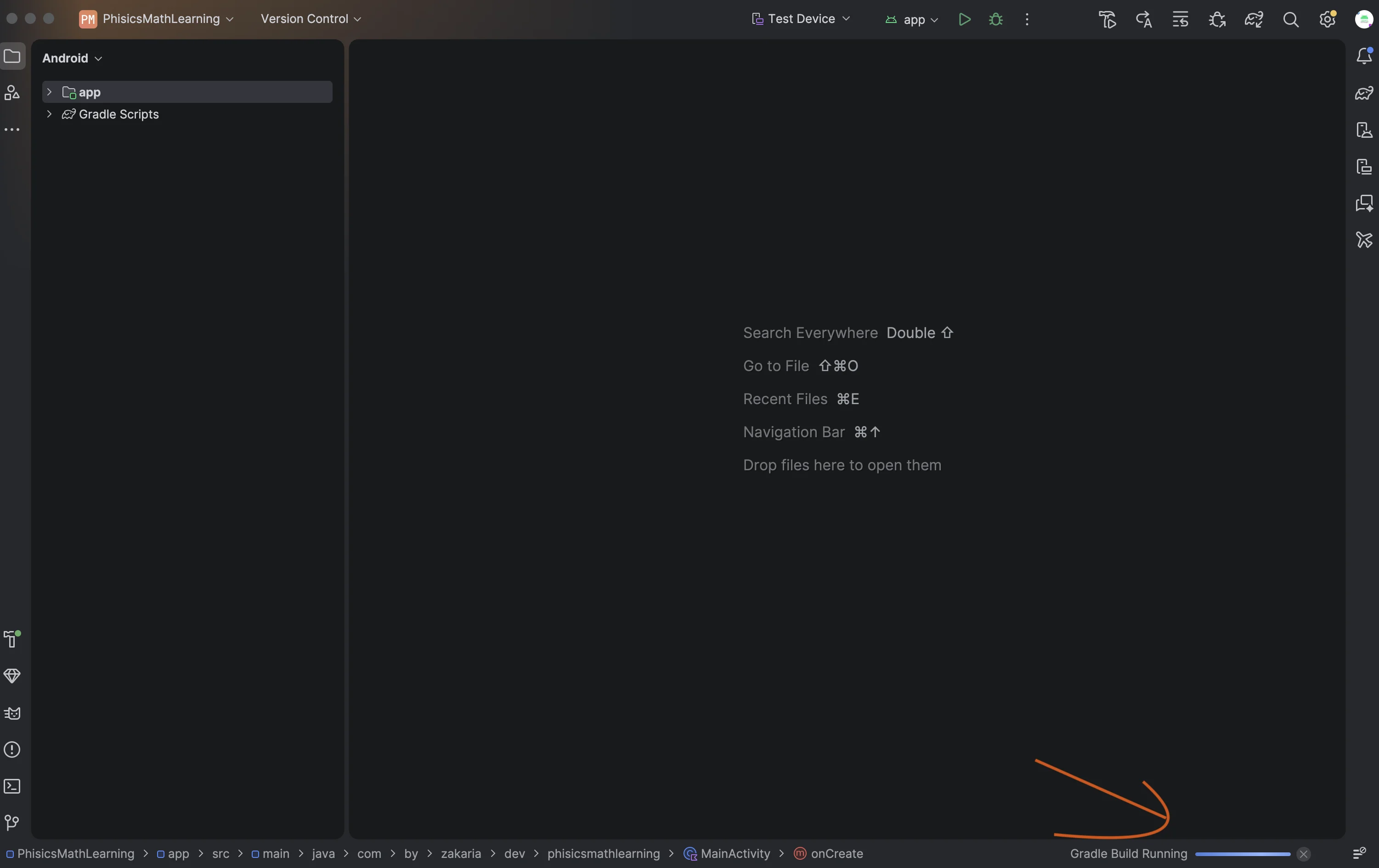Screen dimensions: 1379x868
Task: Open Terminal tool window icon
Action: pyautogui.click(x=12, y=786)
